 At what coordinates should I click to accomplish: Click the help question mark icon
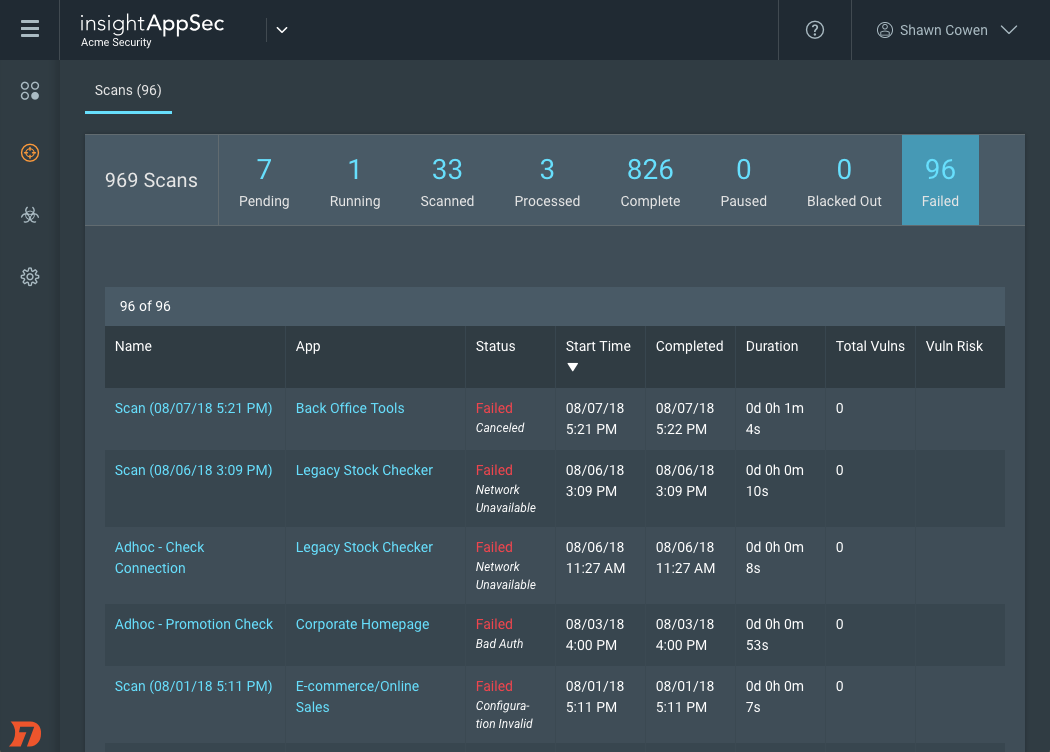coord(815,30)
